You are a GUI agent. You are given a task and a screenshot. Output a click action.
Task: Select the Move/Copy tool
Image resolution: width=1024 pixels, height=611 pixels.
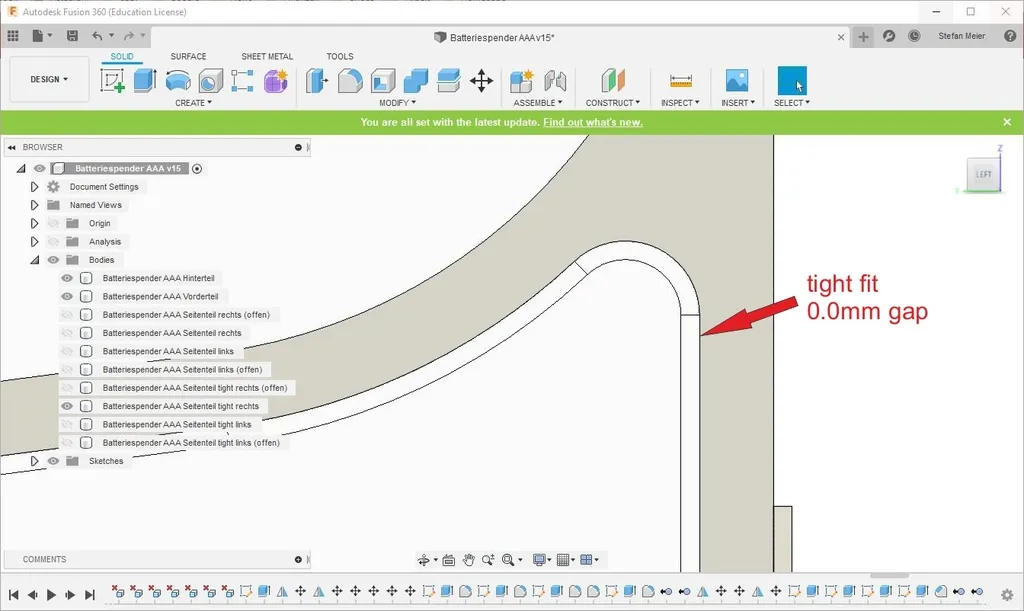pos(481,81)
